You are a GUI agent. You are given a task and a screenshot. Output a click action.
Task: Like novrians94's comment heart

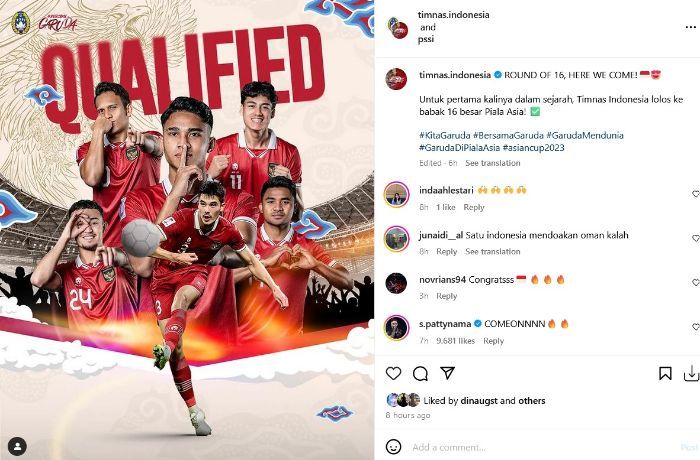(x=696, y=283)
